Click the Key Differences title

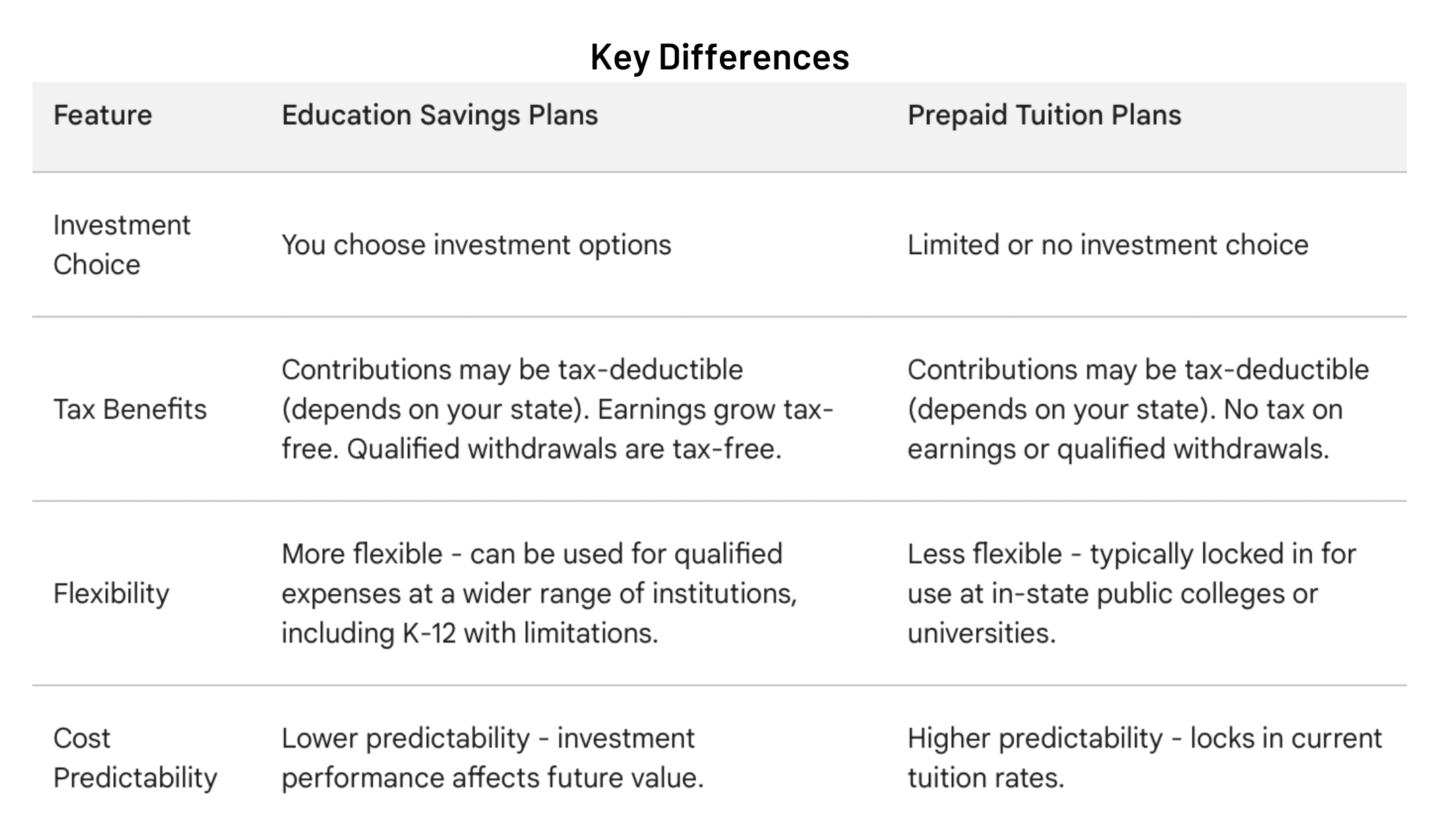coord(719,57)
